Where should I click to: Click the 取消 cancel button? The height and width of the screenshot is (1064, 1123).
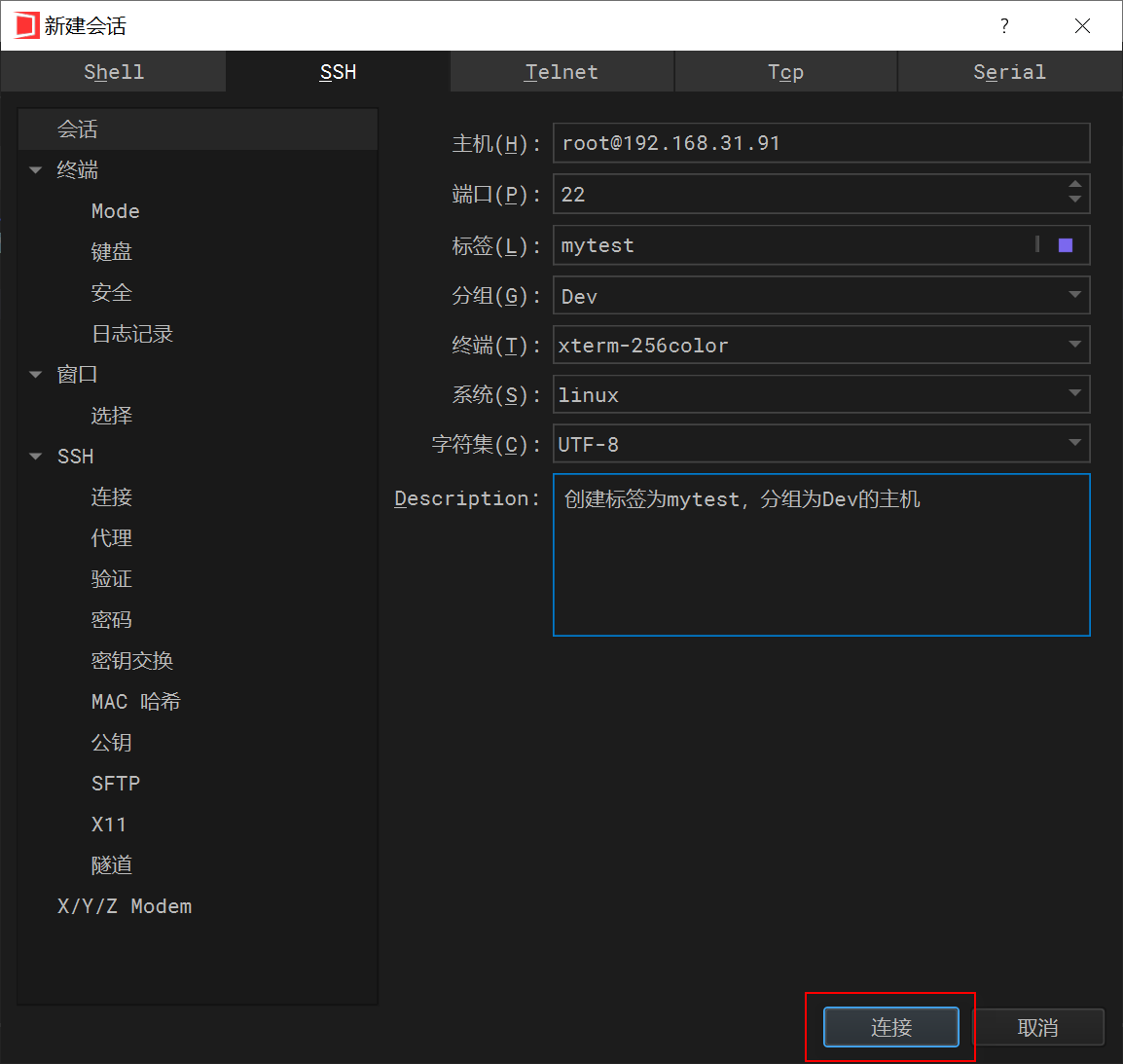coord(1038,1027)
